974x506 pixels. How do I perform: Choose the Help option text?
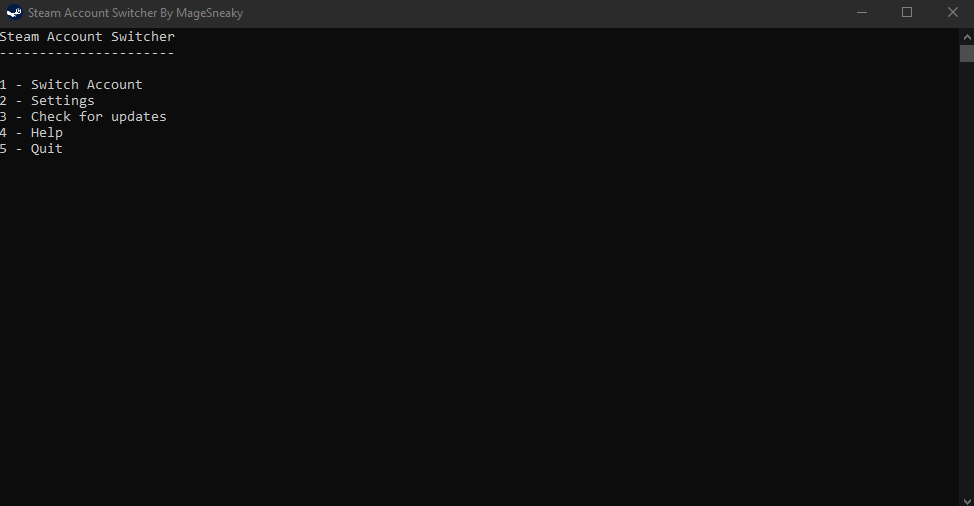click(47, 133)
